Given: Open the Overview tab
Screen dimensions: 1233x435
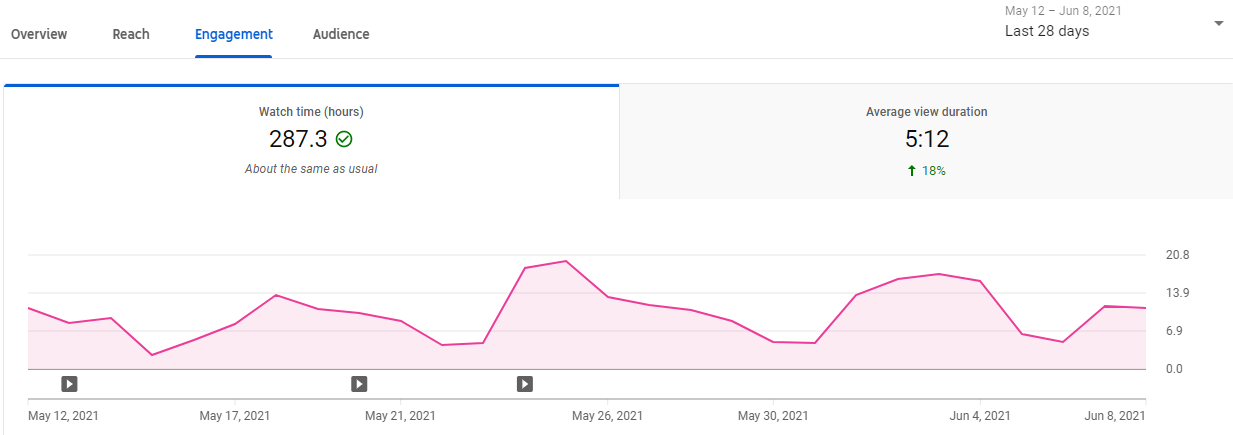Looking at the screenshot, I should tap(39, 34).
